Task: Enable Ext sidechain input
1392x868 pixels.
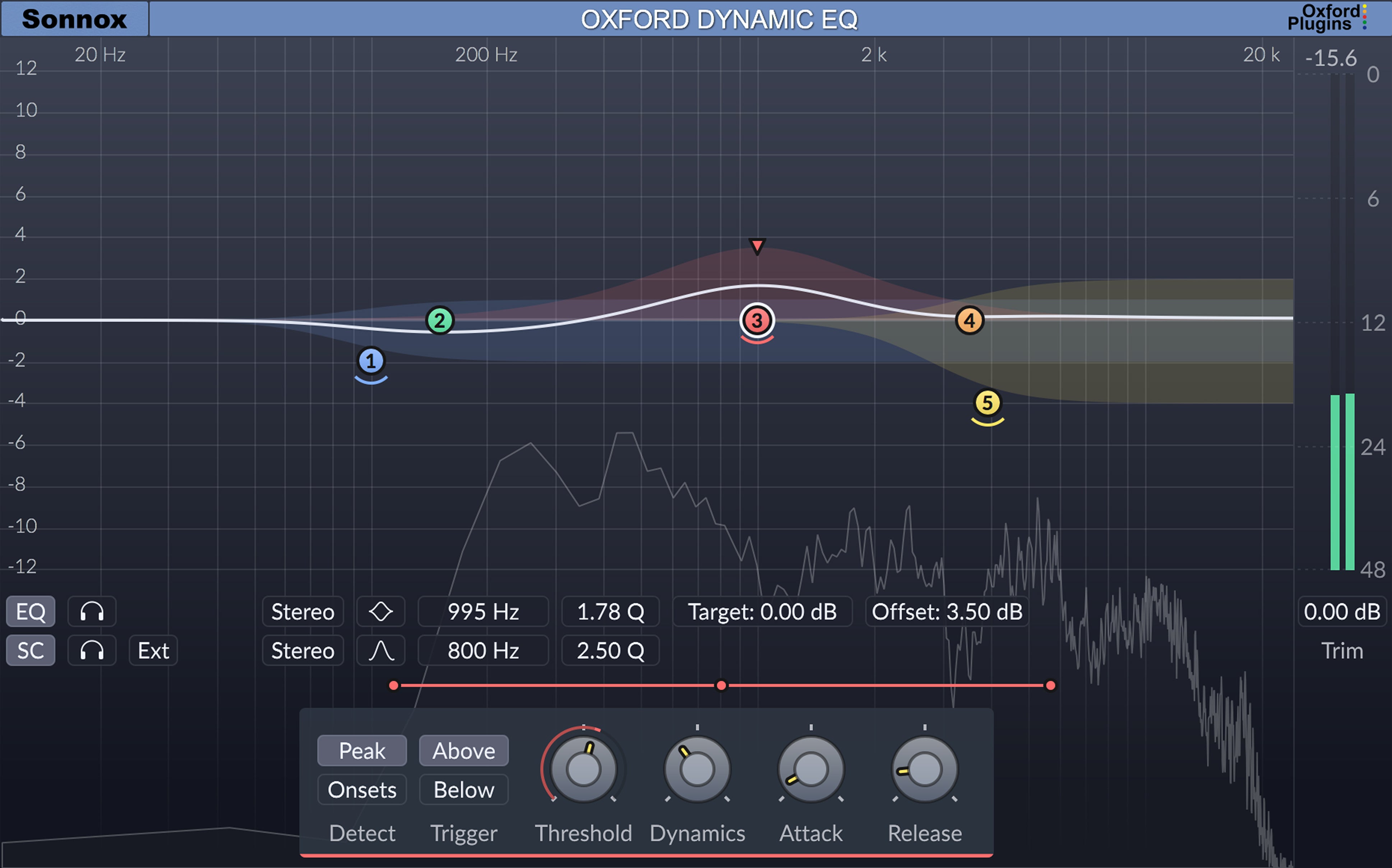Action: pyautogui.click(x=153, y=650)
